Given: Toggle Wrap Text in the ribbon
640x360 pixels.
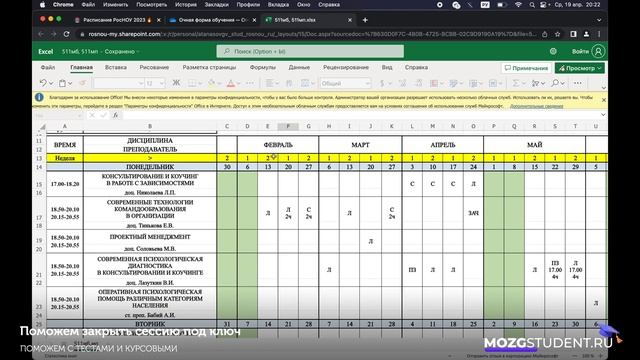Looking at the screenshot, I should [x=289, y=83].
